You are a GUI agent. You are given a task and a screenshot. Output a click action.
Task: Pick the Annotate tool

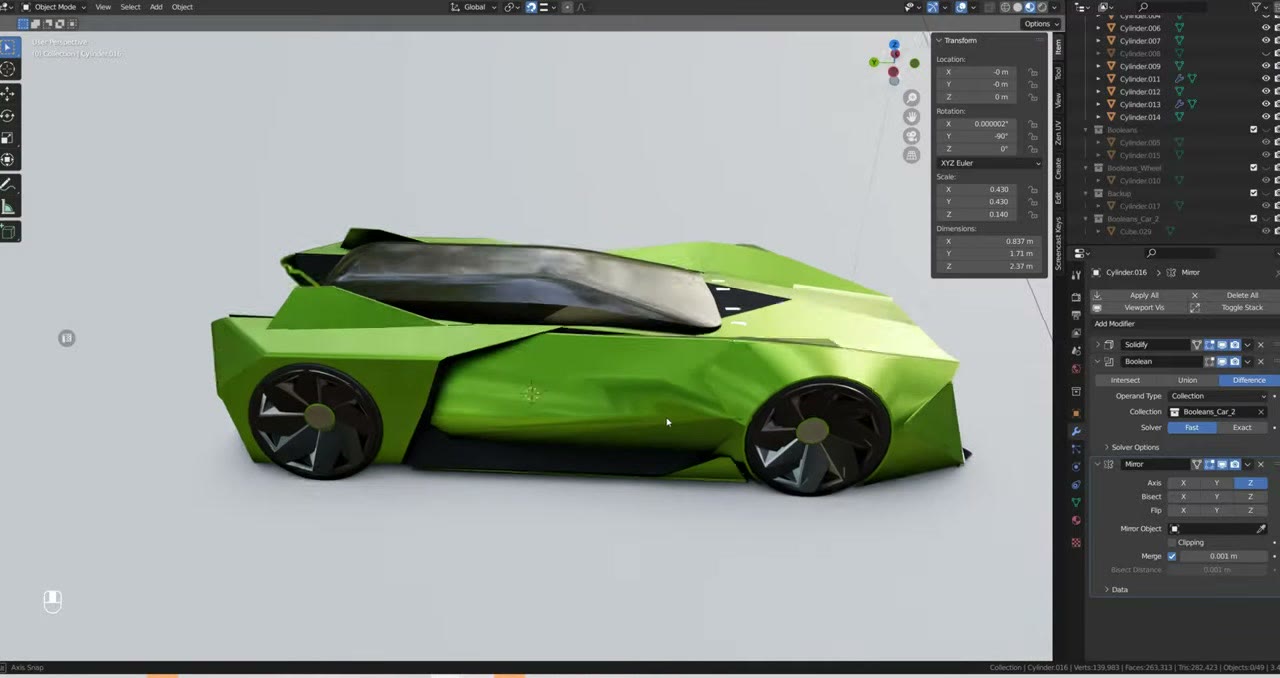click(8, 185)
